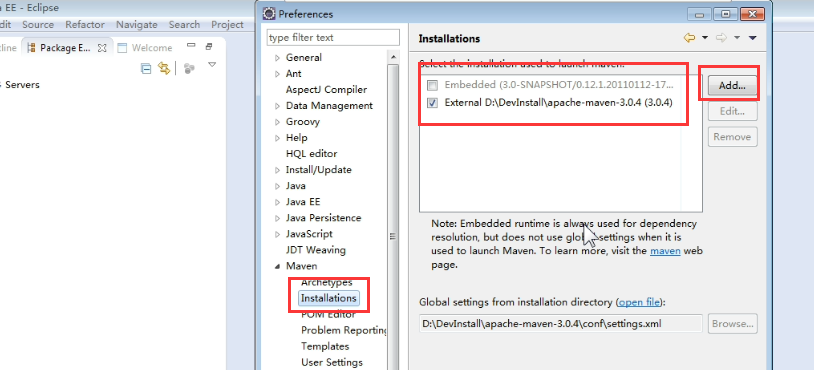
Task: Select Maven User Settings page
Action: tap(332, 363)
